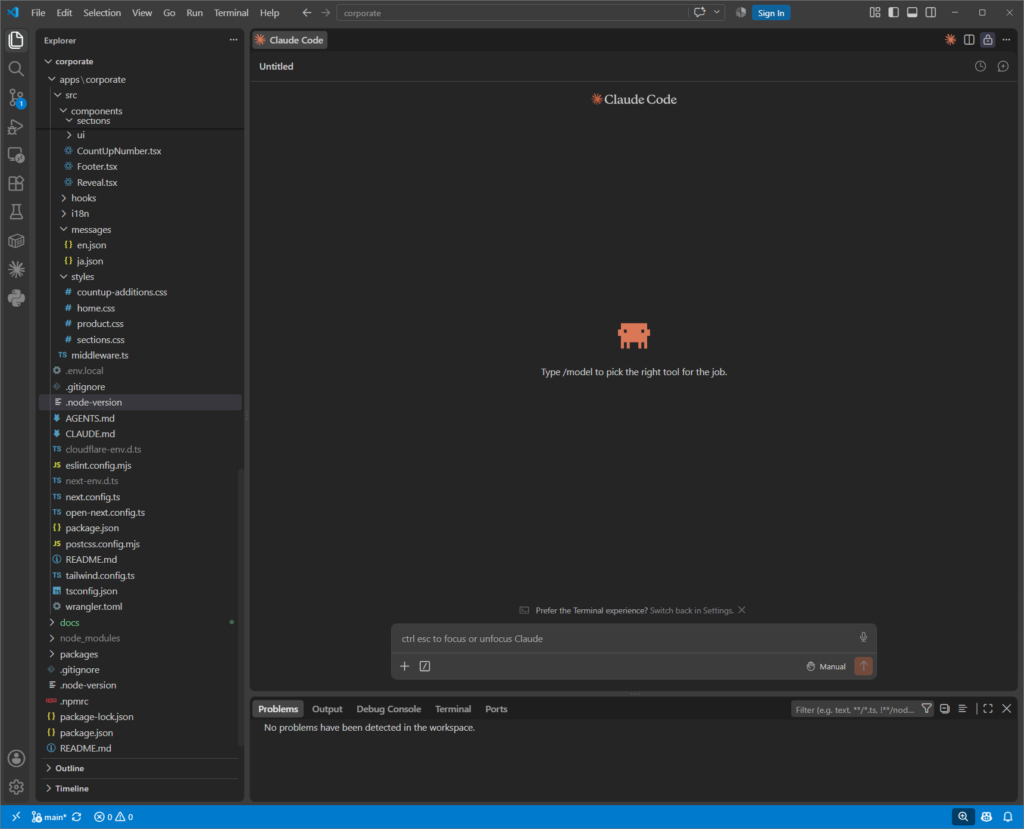The height and width of the screenshot is (829, 1024).
Task: Open the remote window button in status bar
Action: pyautogui.click(x=16, y=817)
